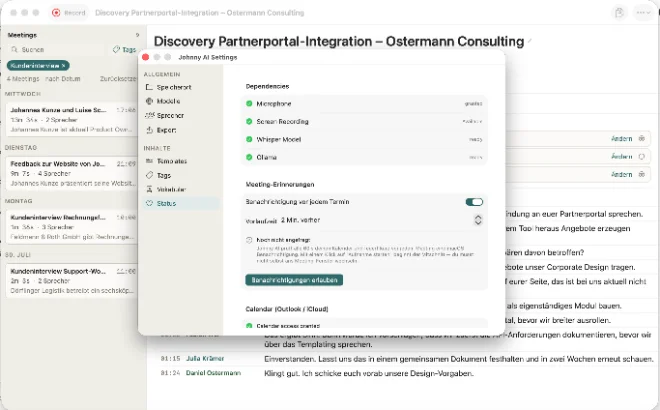The height and width of the screenshot is (410, 660).
Task: Click the Zurücksetzen link
Action: 118,79
